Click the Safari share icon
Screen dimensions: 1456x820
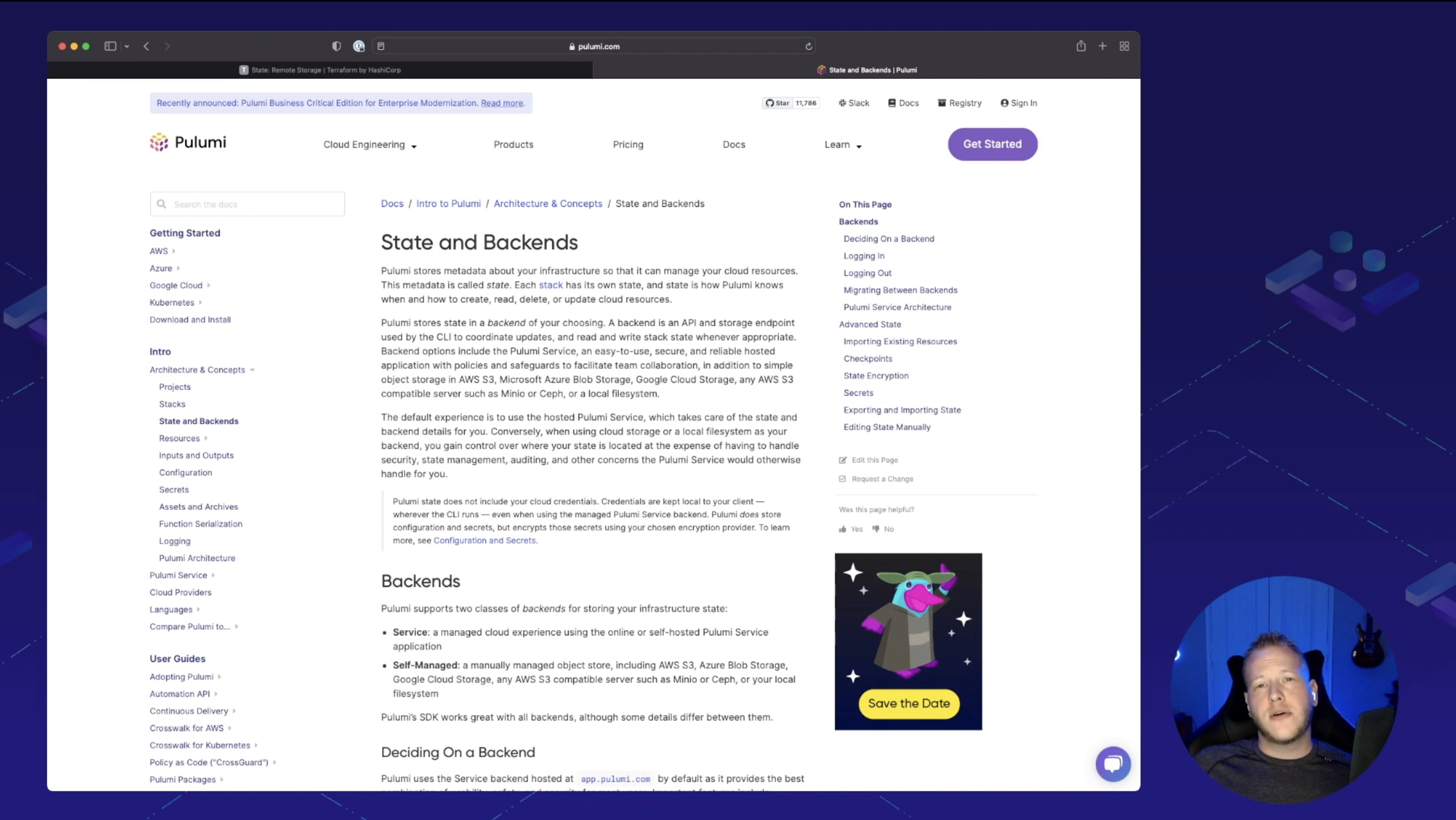click(x=1081, y=46)
